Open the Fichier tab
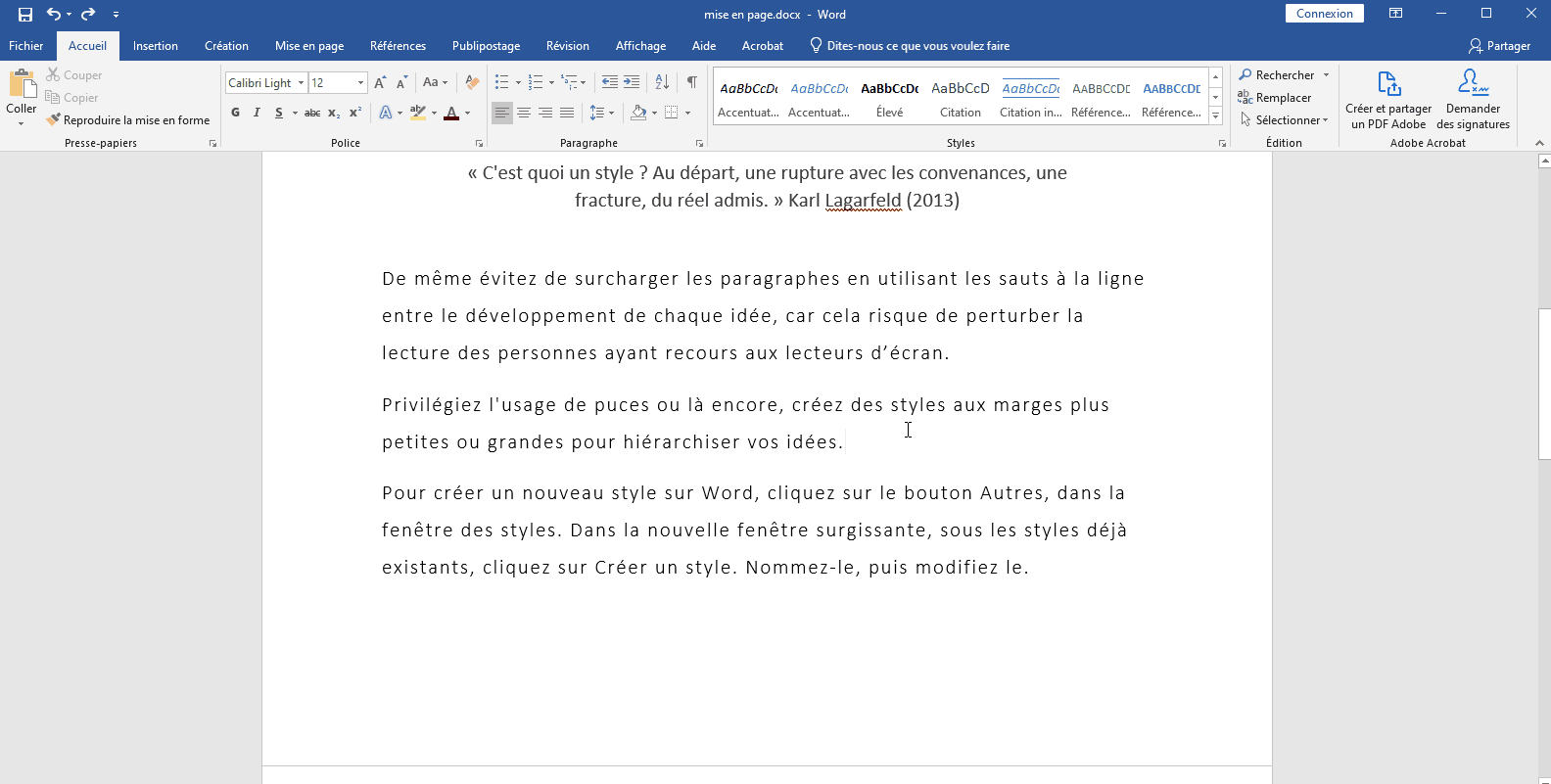Screen dimensions: 1551x784 (x=26, y=46)
